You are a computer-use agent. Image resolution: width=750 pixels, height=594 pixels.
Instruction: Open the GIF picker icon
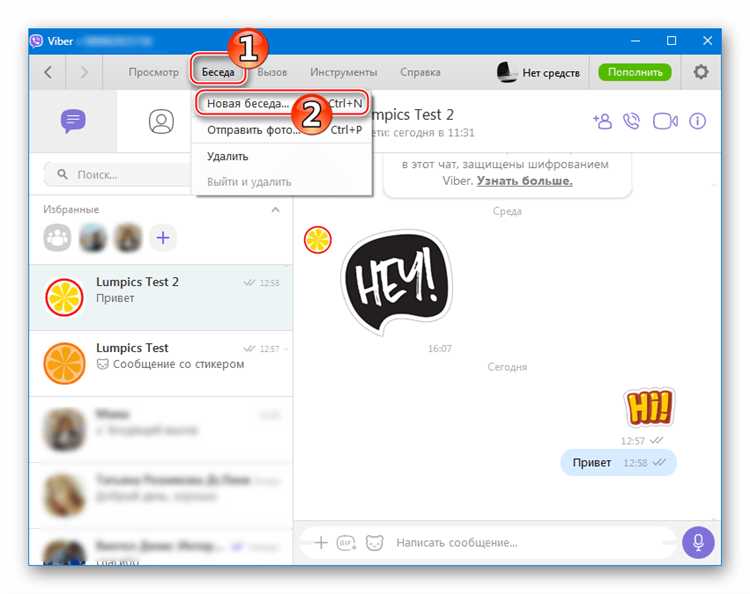point(346,543)
